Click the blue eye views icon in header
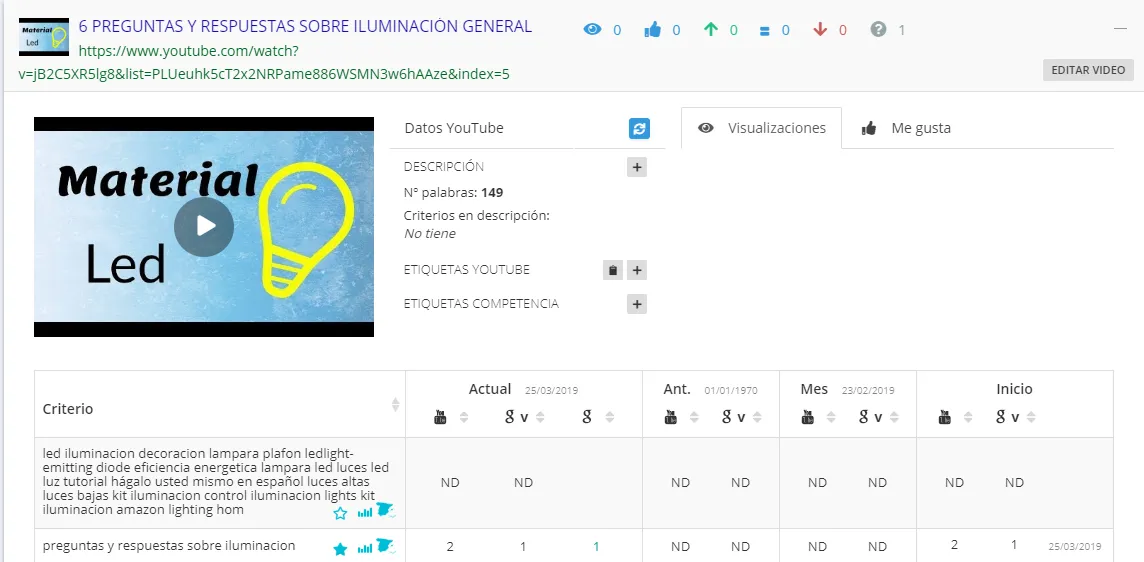 coord(592,30)
